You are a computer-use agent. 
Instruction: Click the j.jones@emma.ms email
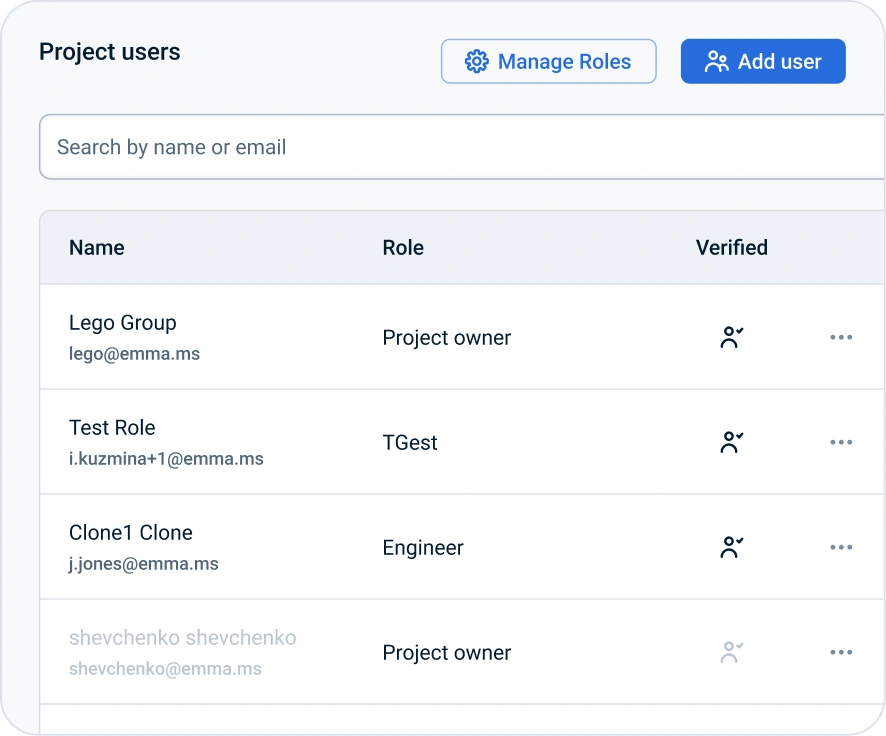pyautogui.click(x=143, y=564)
